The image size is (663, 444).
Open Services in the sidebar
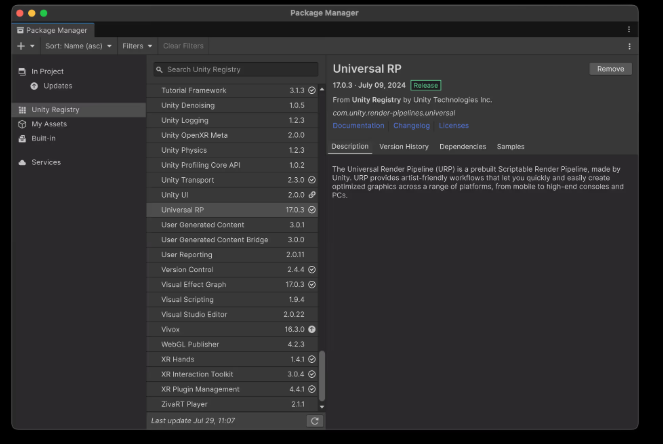[x=79, y=162]
